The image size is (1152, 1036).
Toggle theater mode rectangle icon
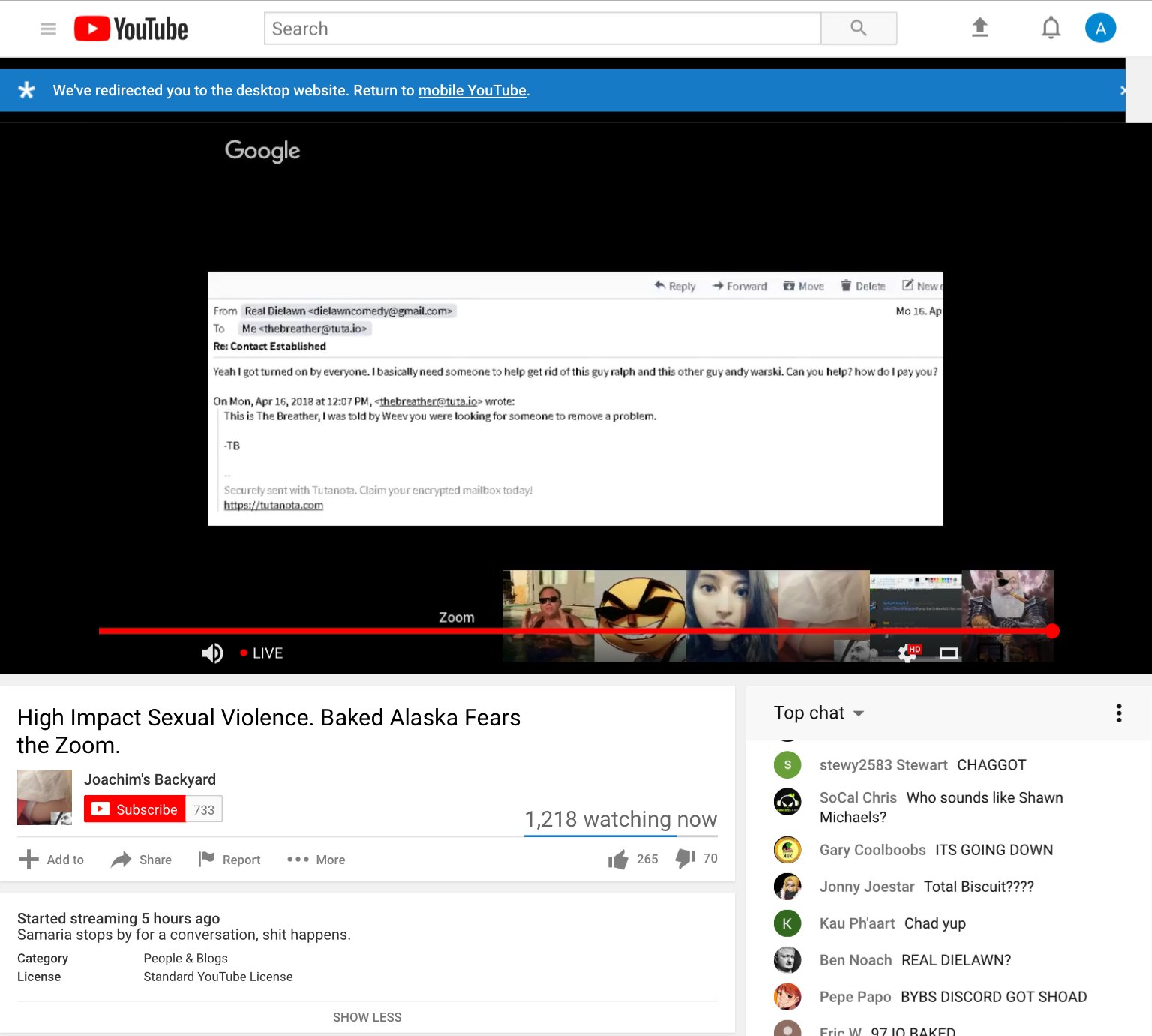pyautogui.click(x=949, y=653)
